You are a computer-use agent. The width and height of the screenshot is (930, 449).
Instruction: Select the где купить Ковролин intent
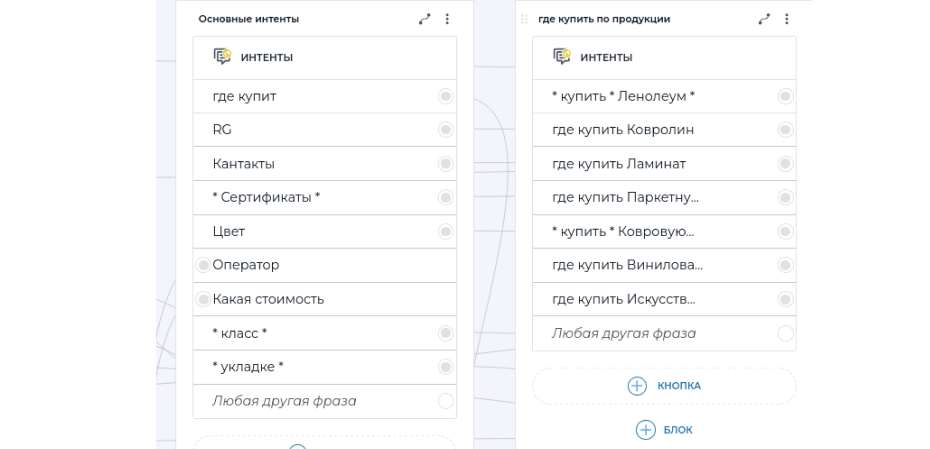point(640,130)
